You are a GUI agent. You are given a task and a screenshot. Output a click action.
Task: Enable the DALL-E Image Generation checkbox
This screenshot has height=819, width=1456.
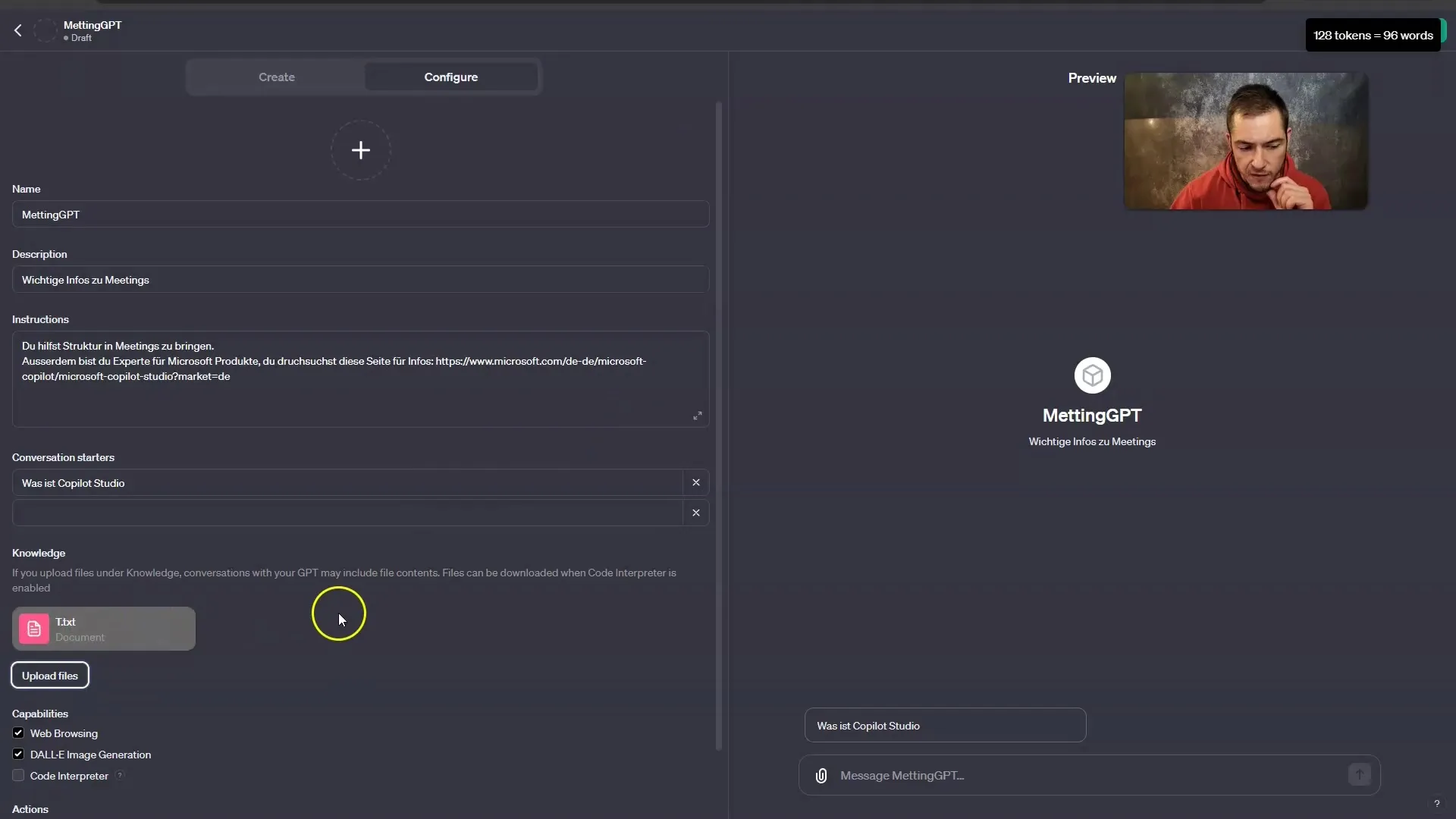pyautogui.click(x=18, y=754)
